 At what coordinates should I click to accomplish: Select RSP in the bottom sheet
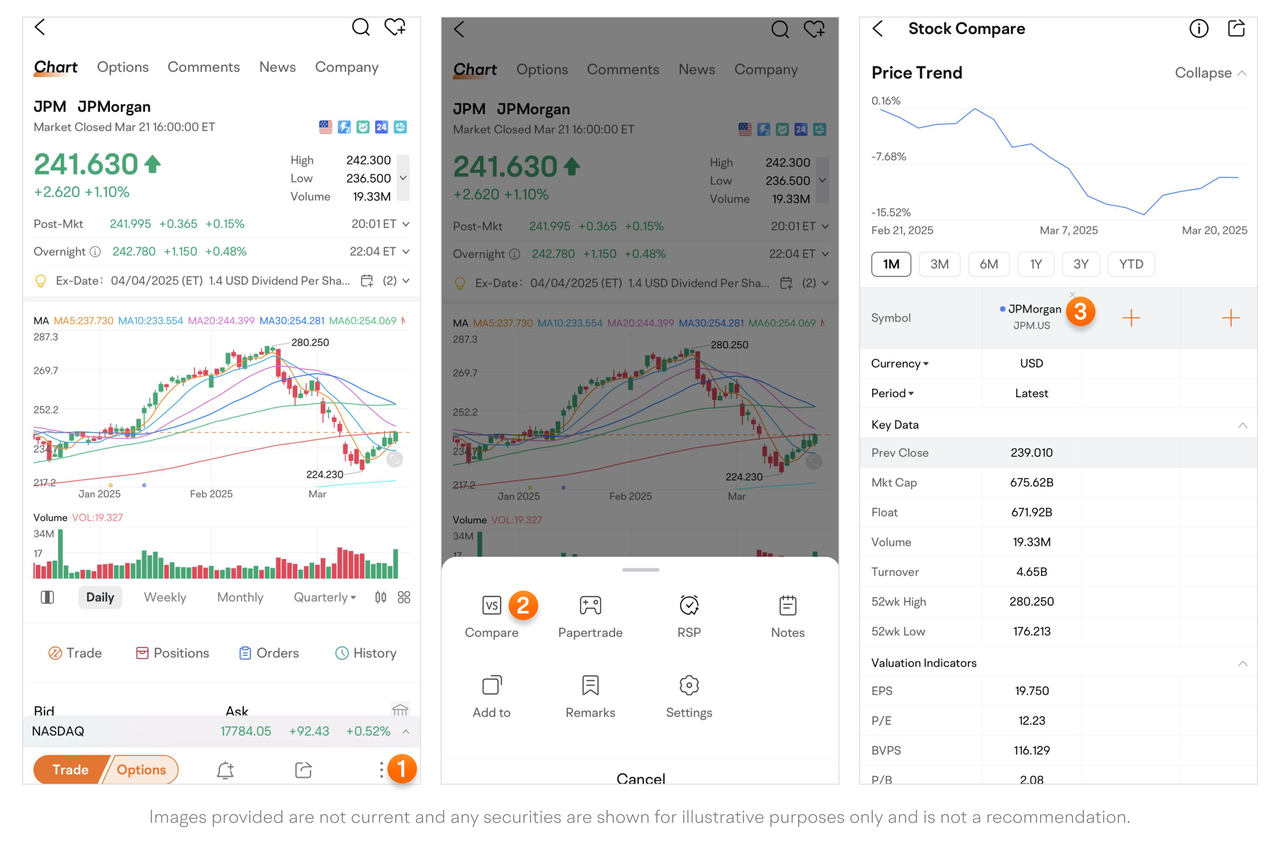click(x=689, y=617)
